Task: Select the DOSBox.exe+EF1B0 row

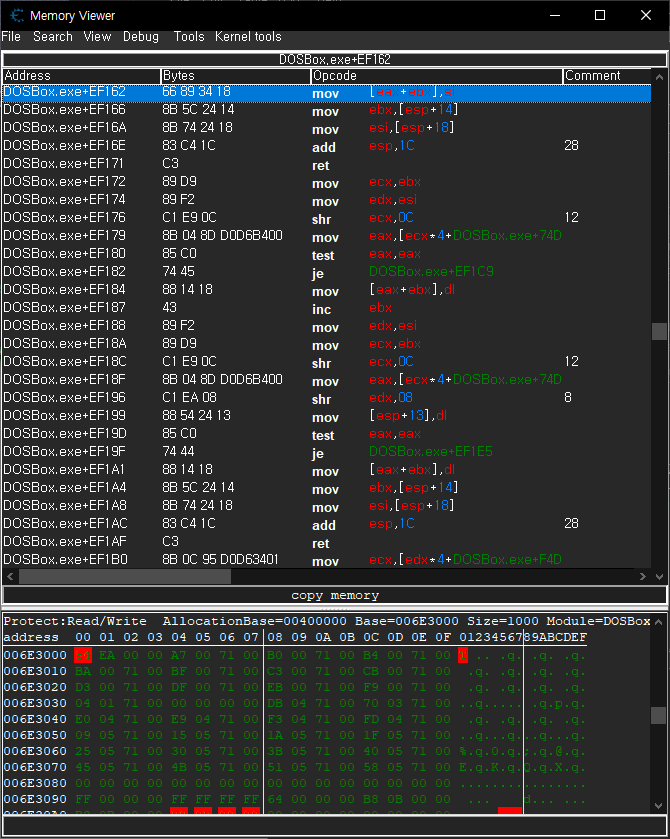Action: coord(326,560)
